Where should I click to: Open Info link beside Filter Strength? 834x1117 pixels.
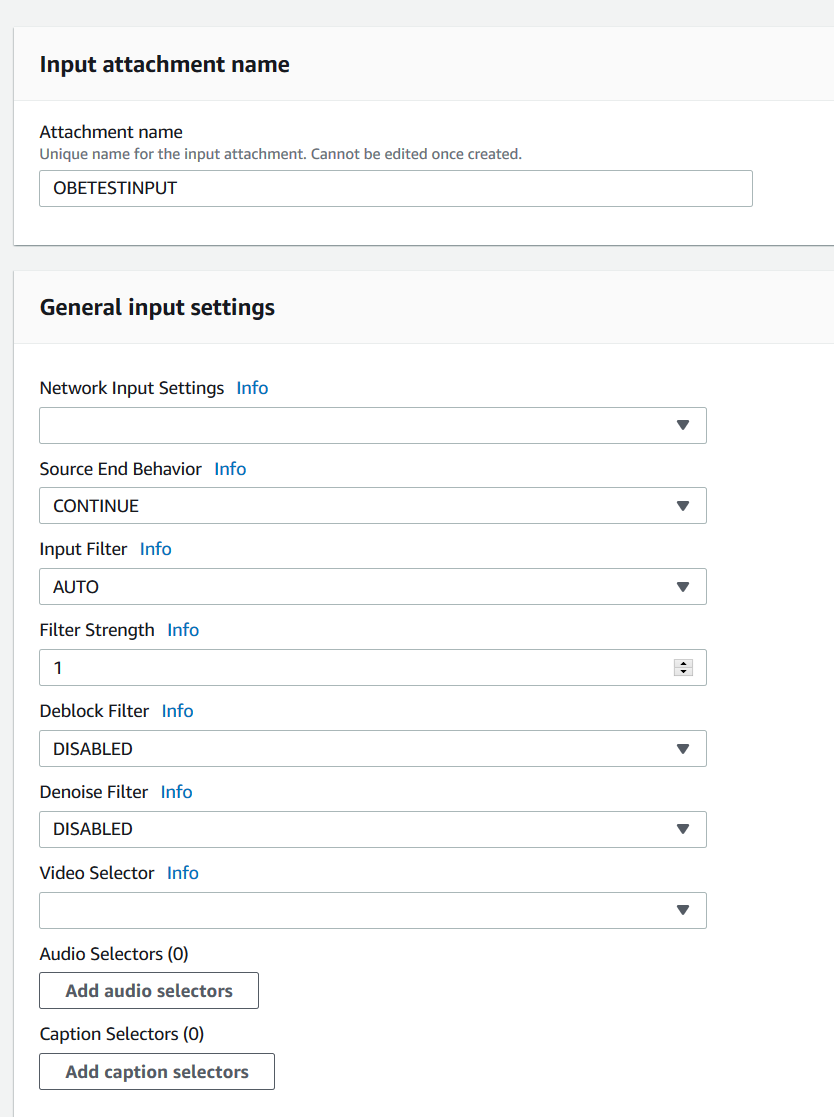183,630
